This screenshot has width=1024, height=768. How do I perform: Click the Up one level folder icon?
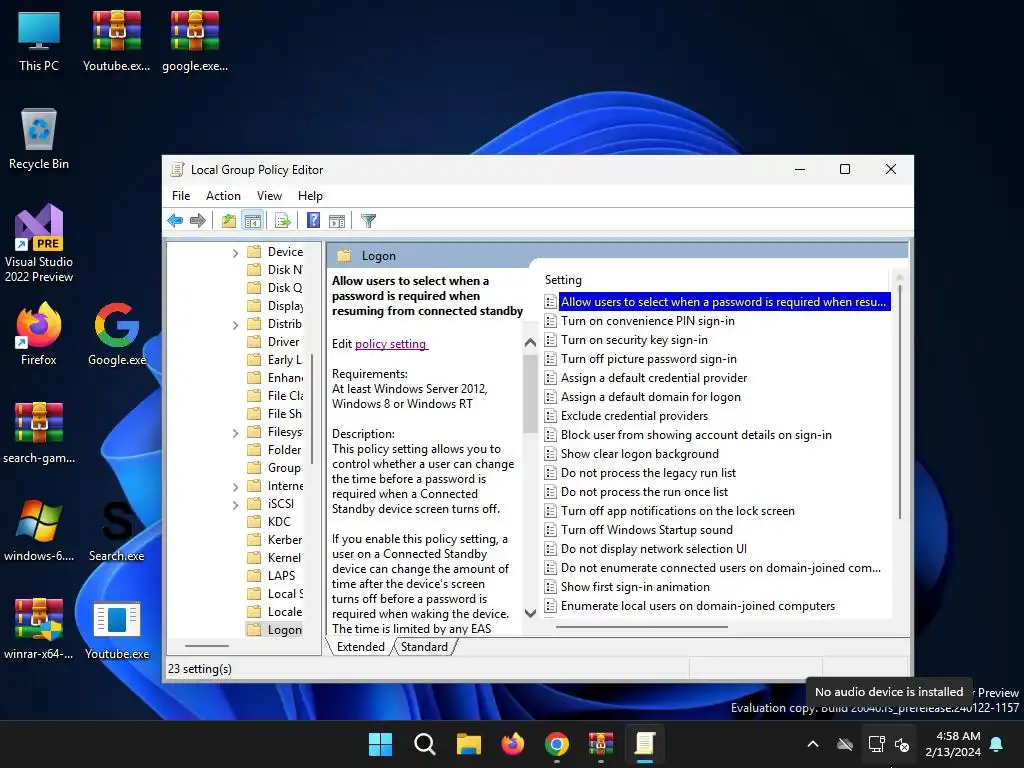pos(229,221)
